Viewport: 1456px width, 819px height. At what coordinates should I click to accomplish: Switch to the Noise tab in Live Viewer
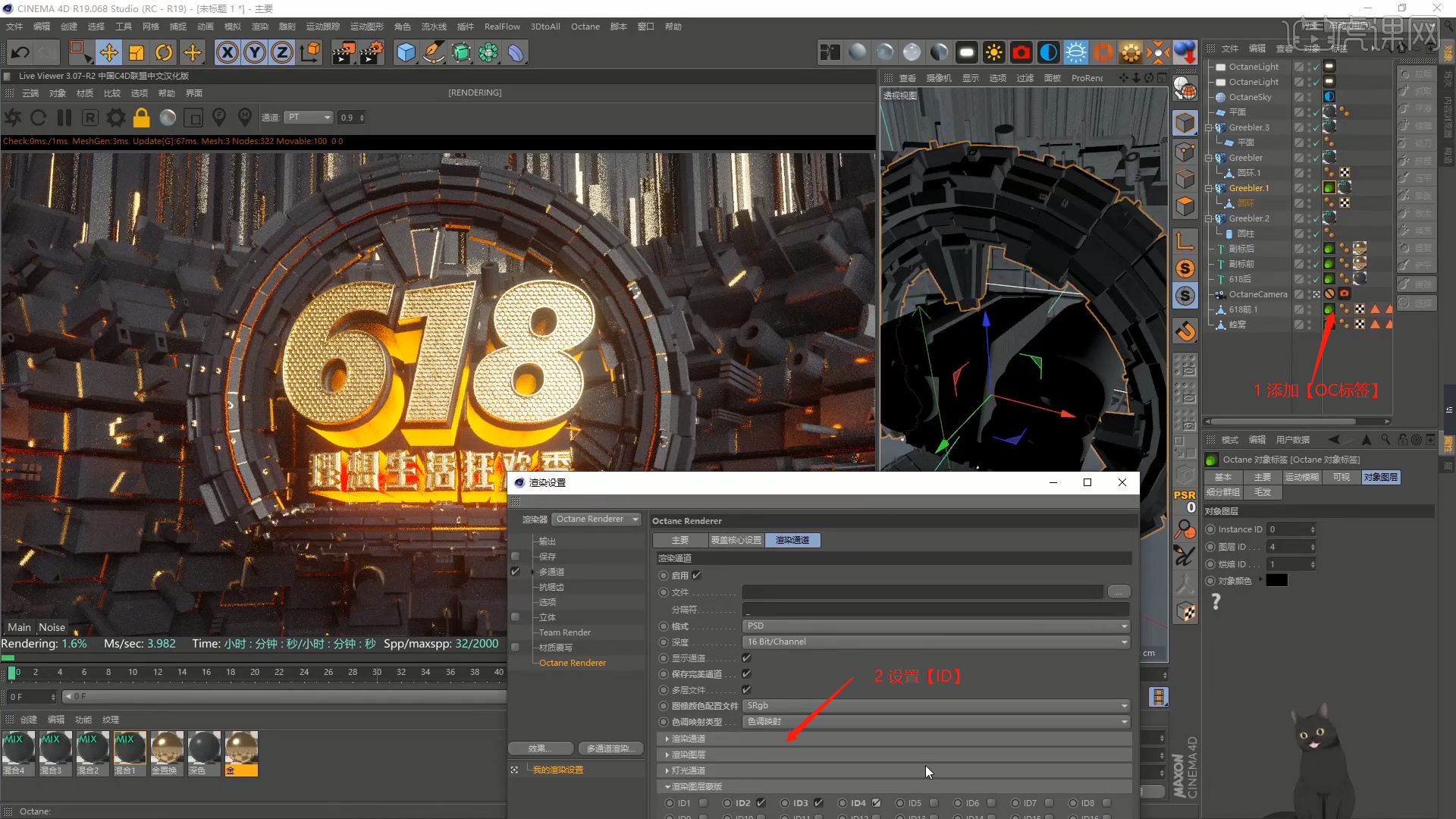tap(51, 627)
